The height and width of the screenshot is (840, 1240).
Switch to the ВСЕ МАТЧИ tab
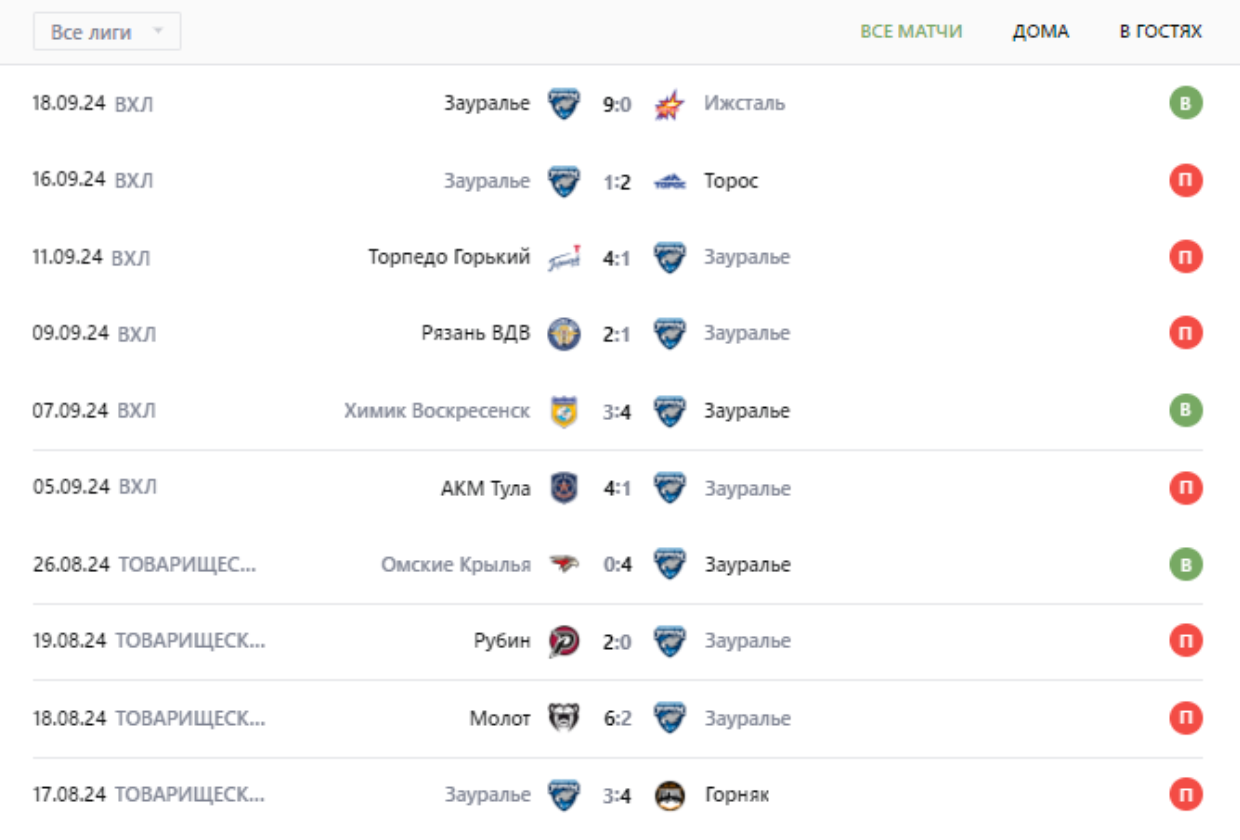[x=911, y=31]
